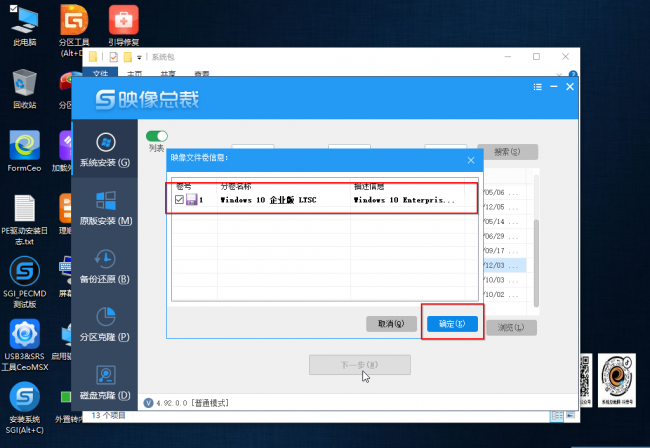Open Explorer help question mark icon
650x448 pixels.
pos(573,75)
